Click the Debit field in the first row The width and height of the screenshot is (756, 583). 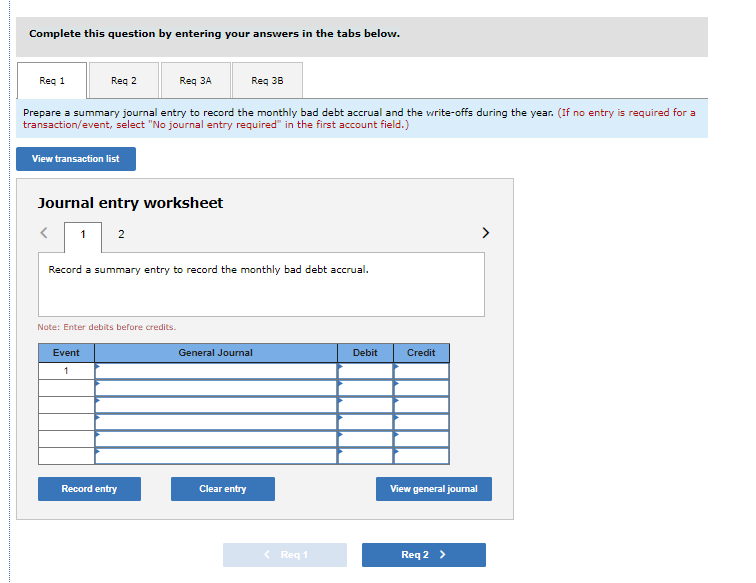coord(365,371)
